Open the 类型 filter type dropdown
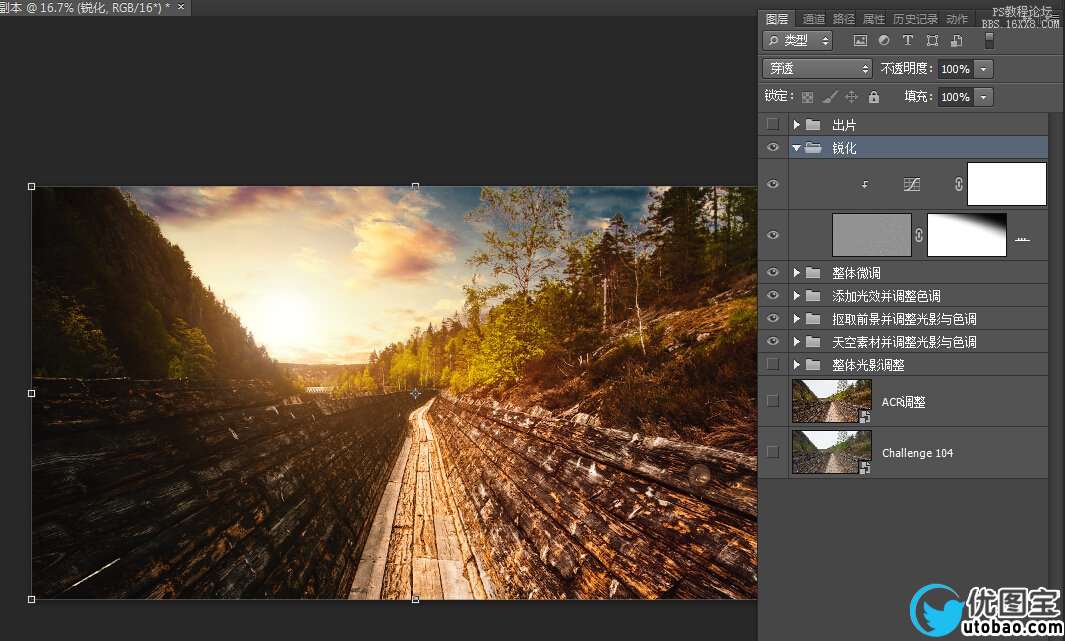Viewport: 1065px width, 641px height. [797, 41]
